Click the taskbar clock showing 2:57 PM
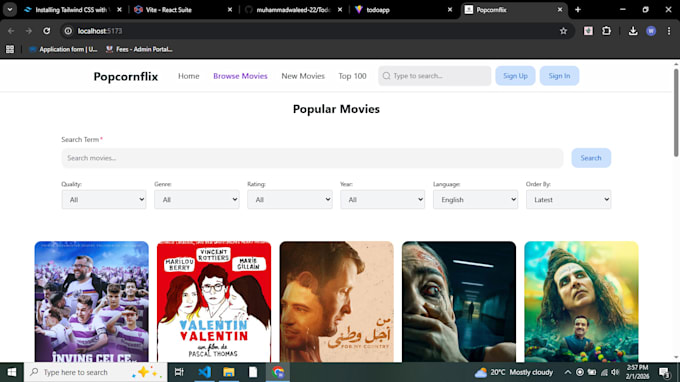 637,372
